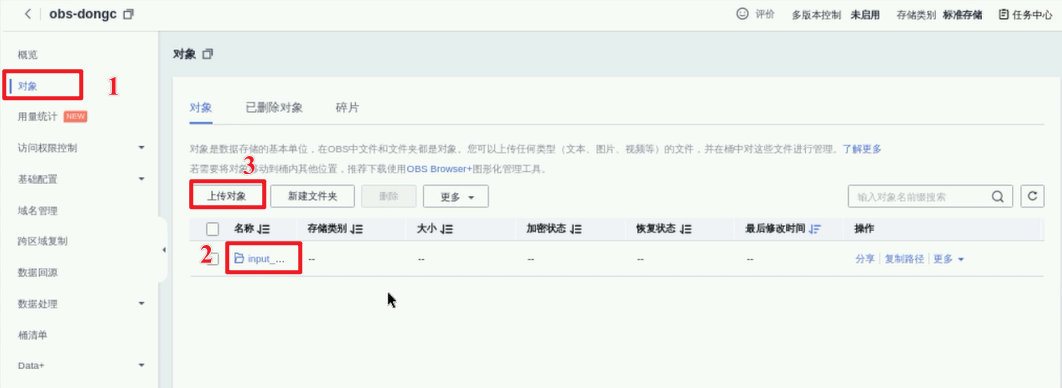Refresh the object list
Image resolution: width=1062 pixels, height=388 pixels.
point(1032,196)
